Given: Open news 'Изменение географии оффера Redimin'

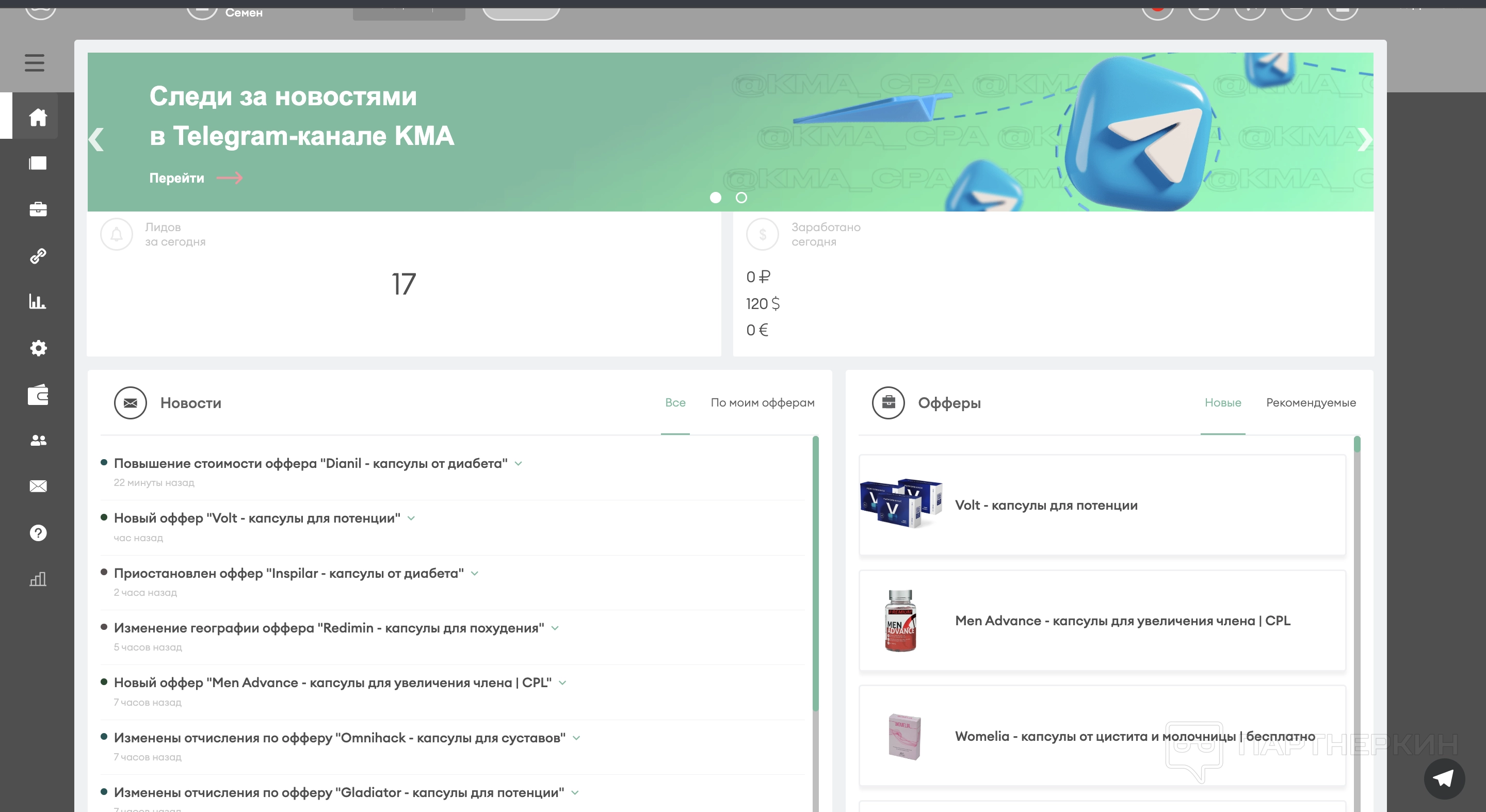Looking at the screenshot, I should (329, 628).
